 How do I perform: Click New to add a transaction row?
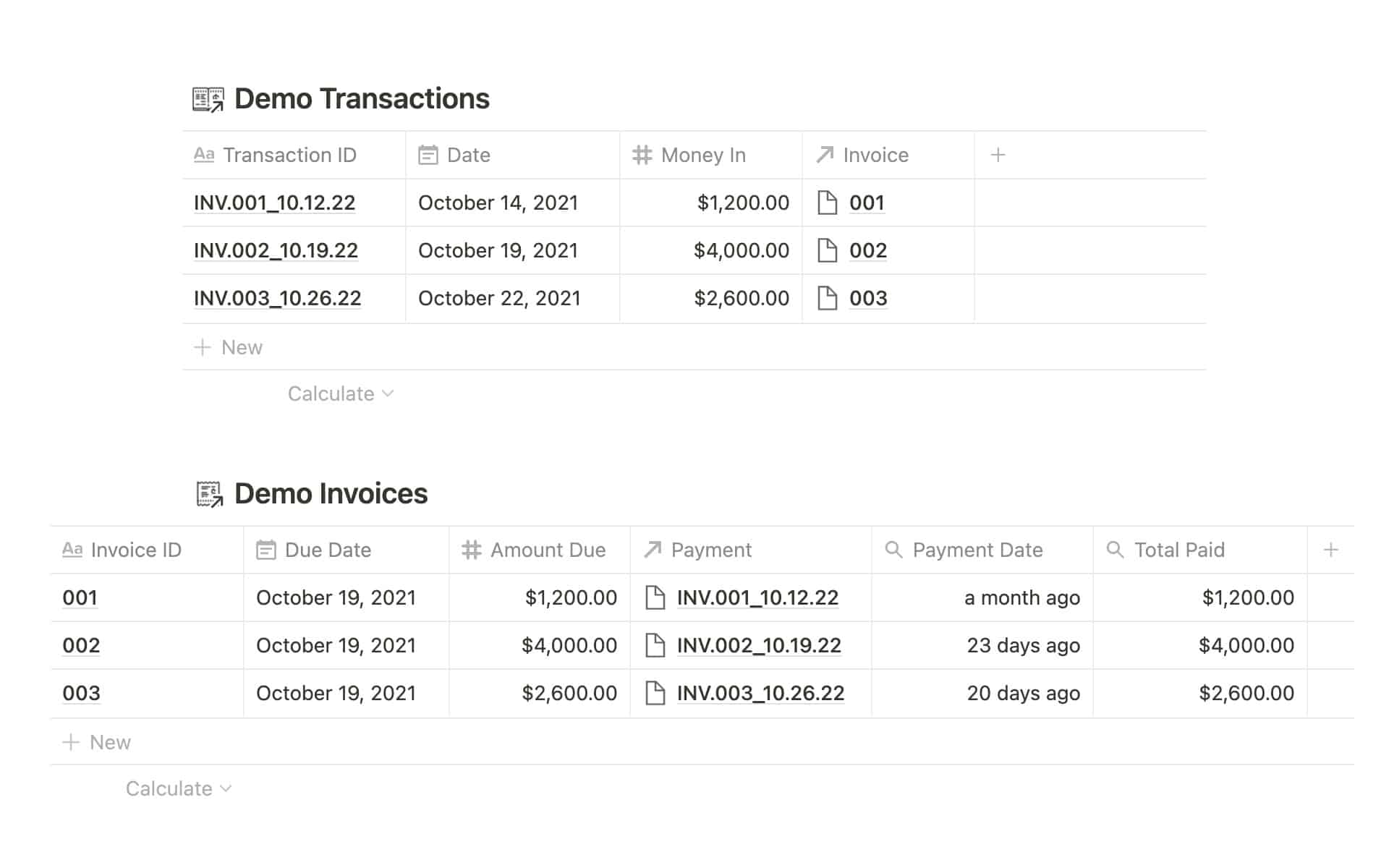tap(230, 347)
